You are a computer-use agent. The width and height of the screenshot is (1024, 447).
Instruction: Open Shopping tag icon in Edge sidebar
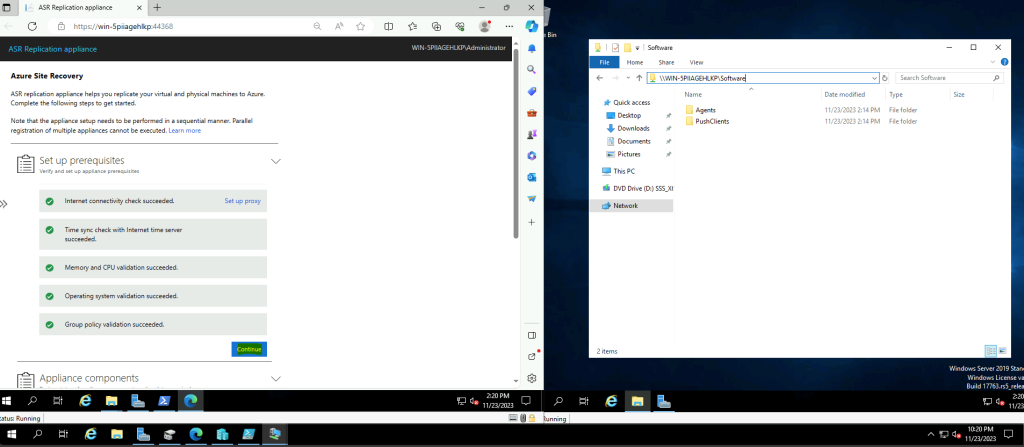532,91
